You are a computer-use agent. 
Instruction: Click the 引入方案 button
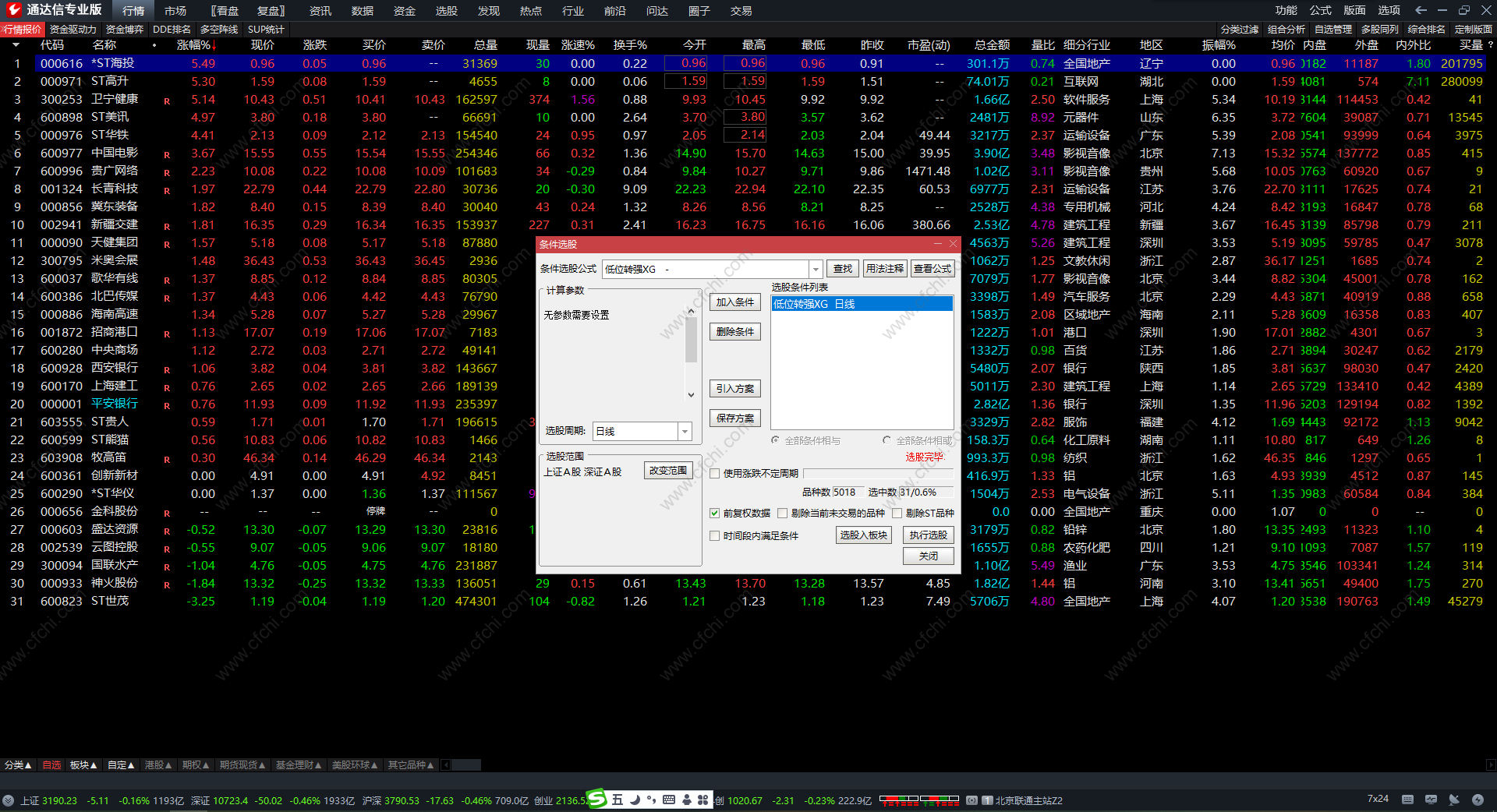(735, 389)
